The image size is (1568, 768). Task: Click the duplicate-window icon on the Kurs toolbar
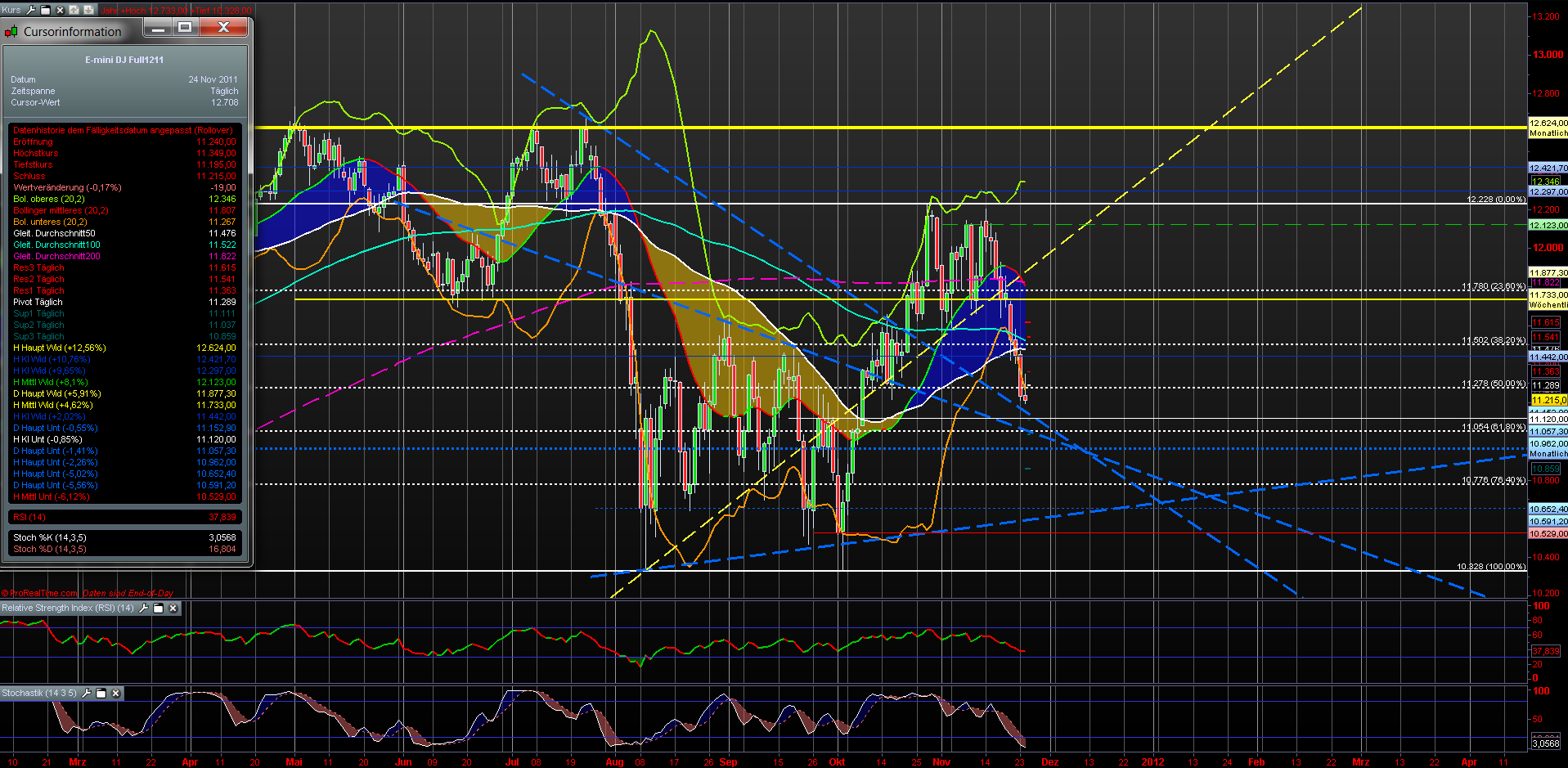[x=45, y=10]
